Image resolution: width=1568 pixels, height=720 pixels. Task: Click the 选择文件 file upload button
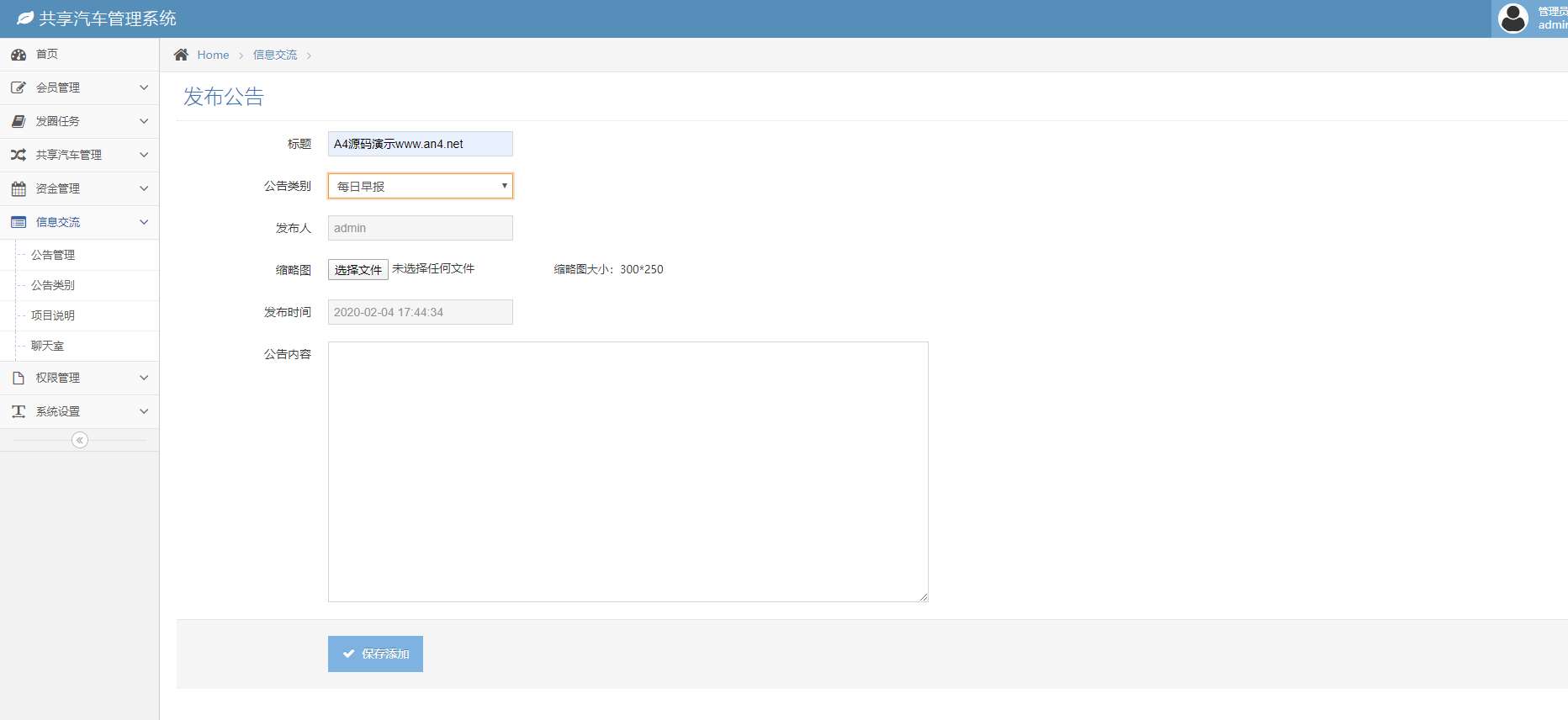[x=358, y=270]
